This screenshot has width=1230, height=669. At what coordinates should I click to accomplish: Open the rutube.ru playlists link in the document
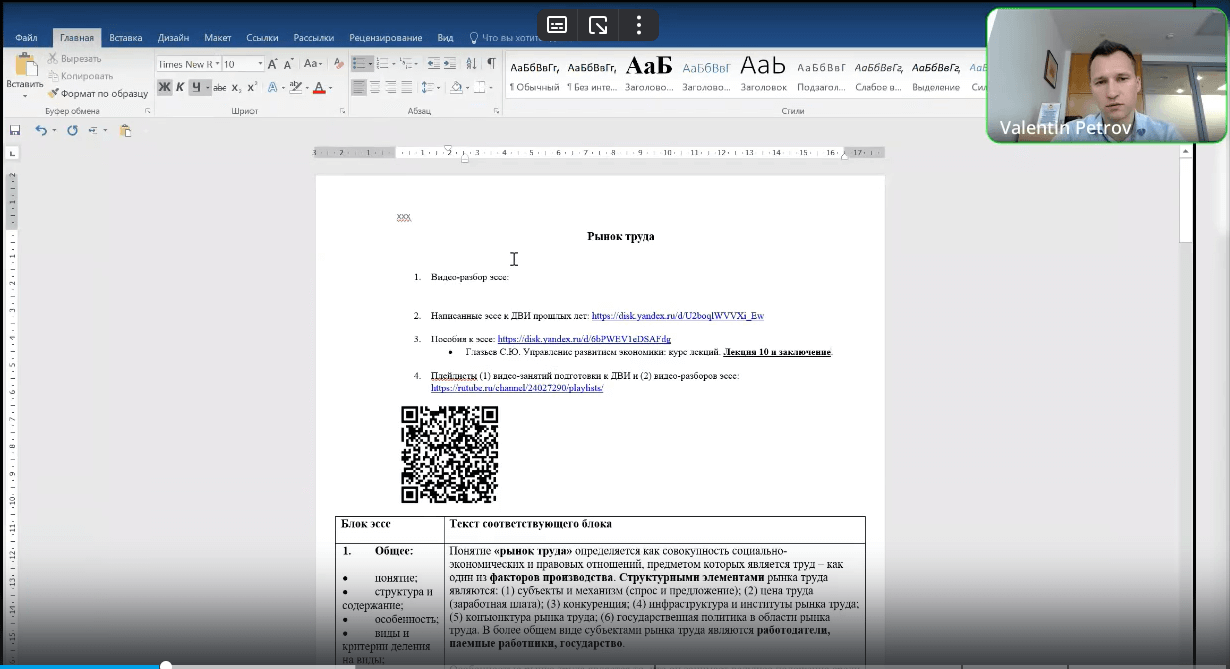(517, 388)
